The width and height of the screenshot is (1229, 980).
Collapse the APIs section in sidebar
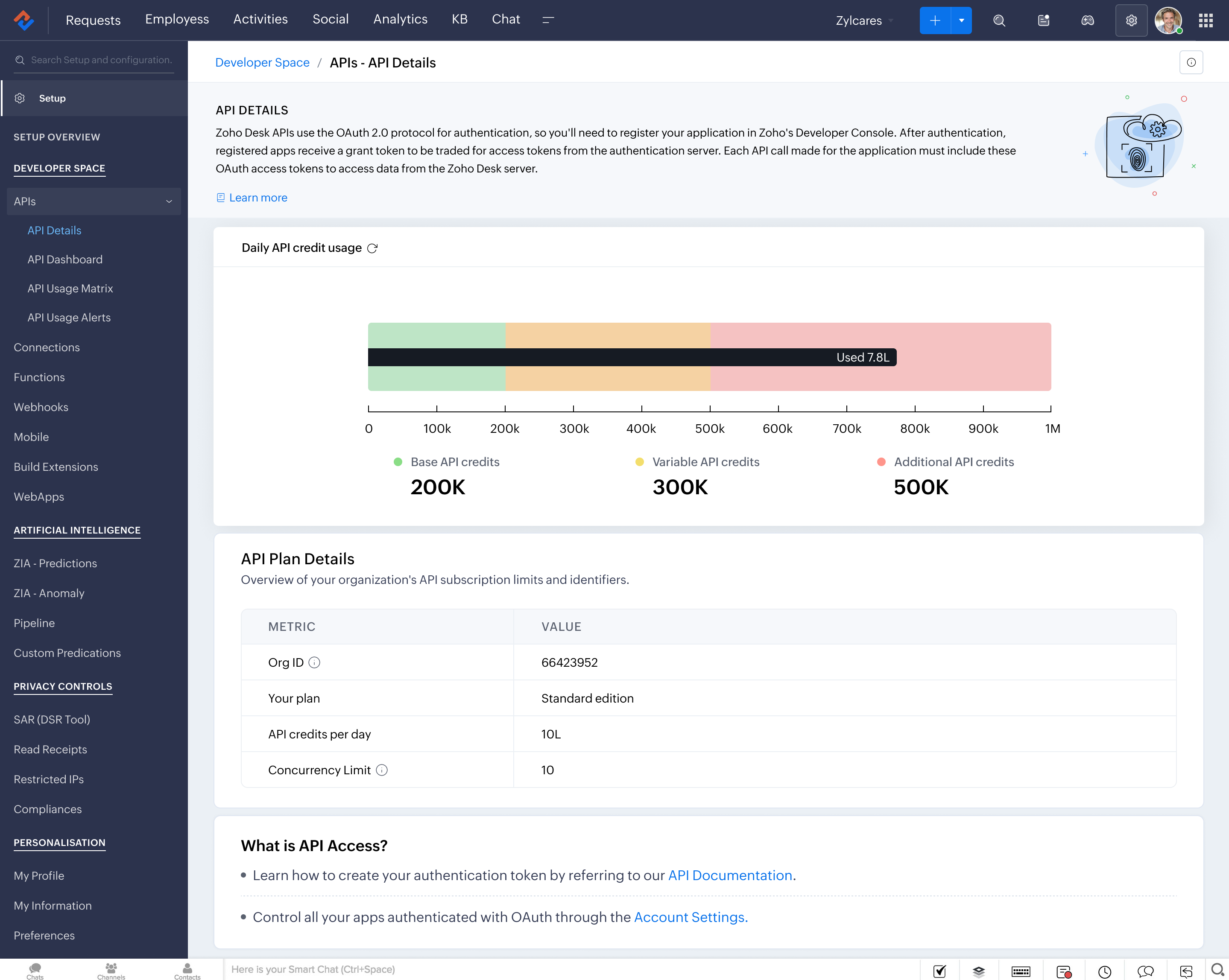pyautogui.click(x=169, y=202)
